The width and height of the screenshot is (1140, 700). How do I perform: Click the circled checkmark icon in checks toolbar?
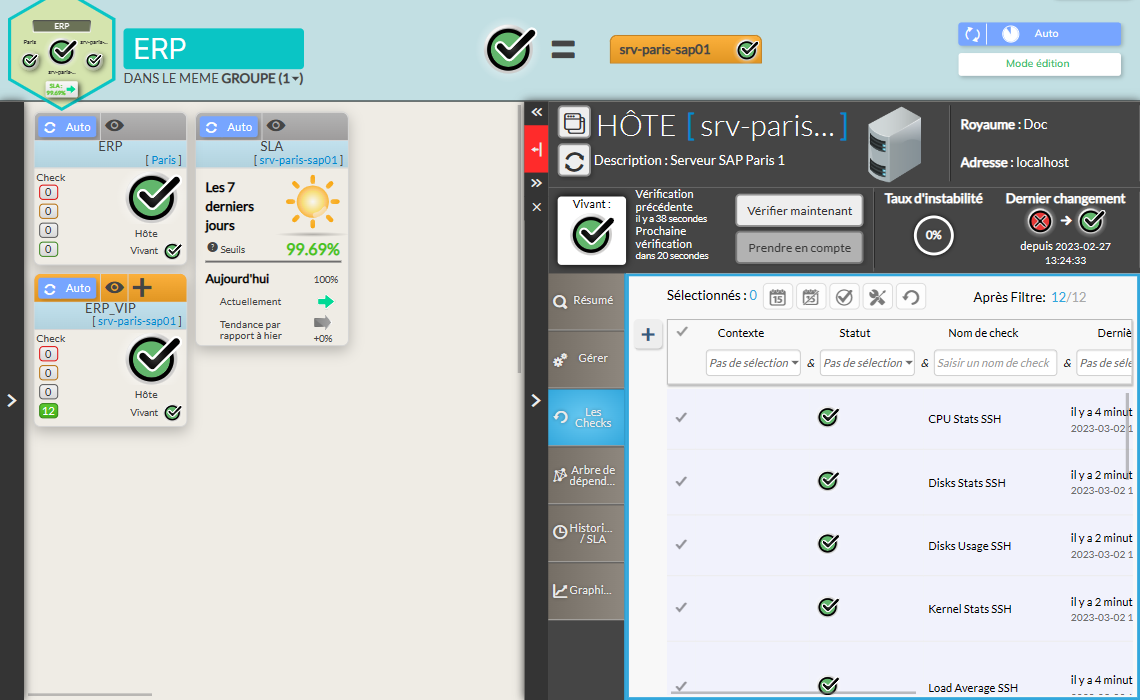point(844,297)
